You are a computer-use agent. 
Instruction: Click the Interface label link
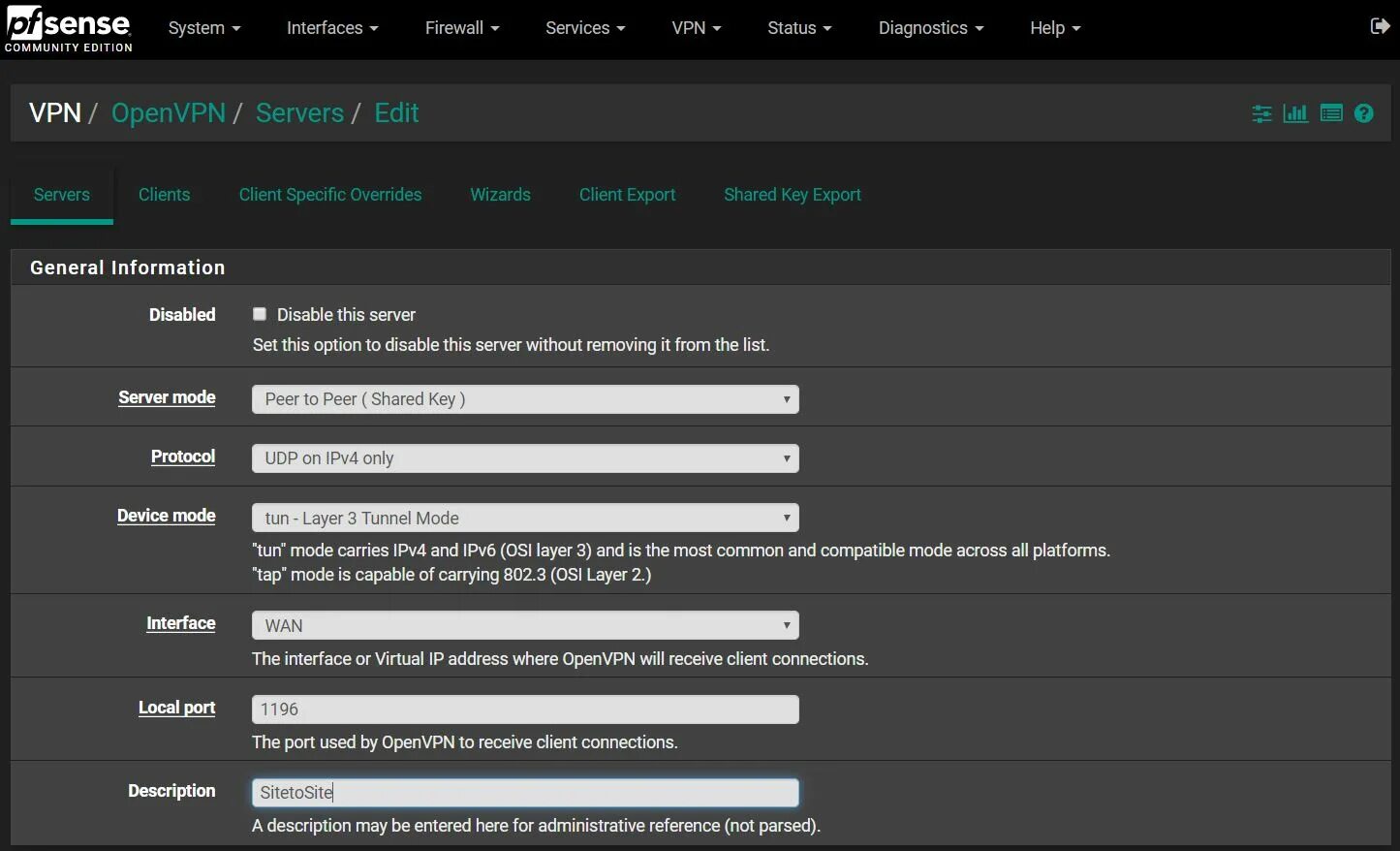[x=181, y=623]
